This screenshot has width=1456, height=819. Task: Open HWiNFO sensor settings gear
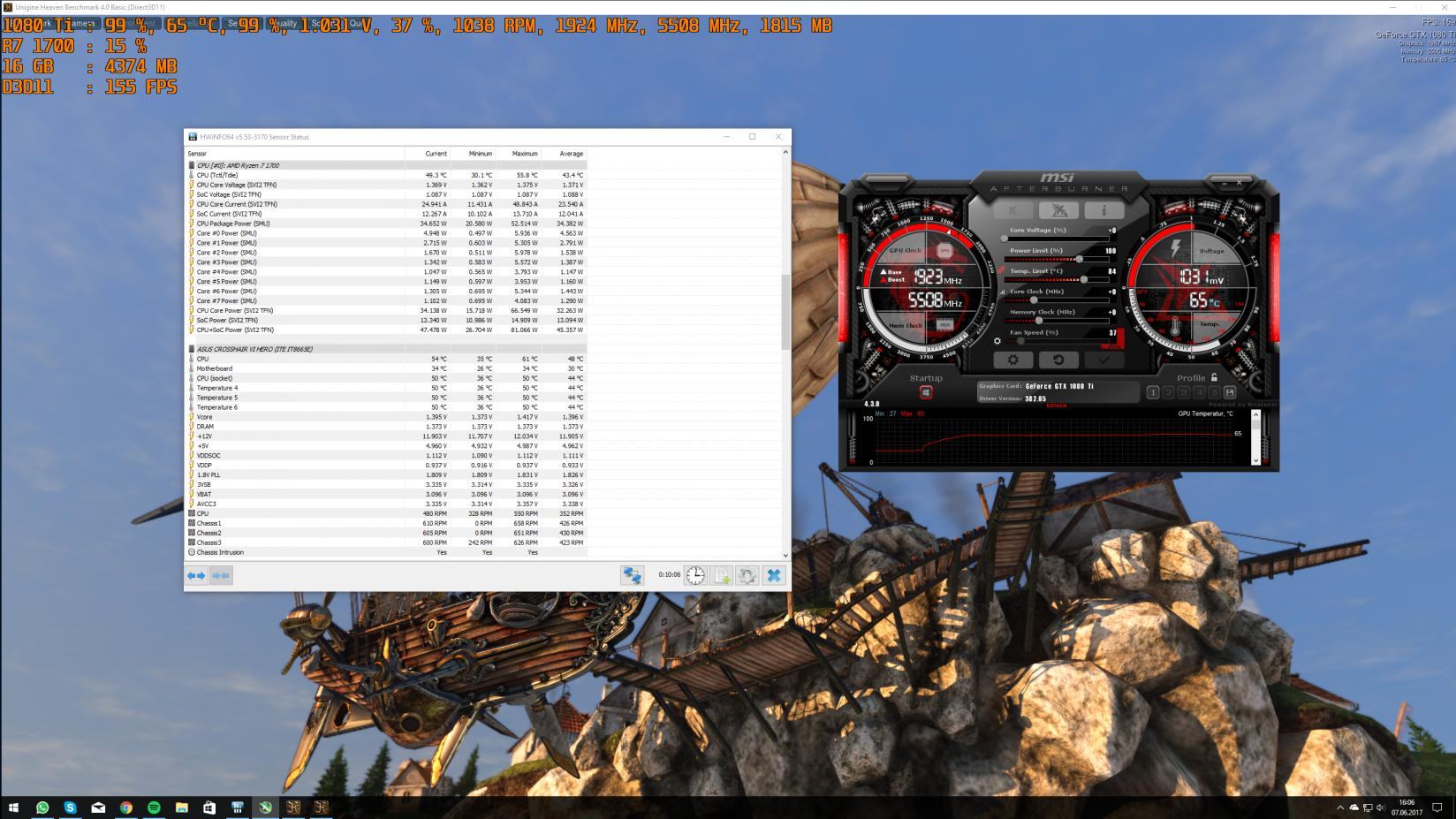[x=747, y=575]
